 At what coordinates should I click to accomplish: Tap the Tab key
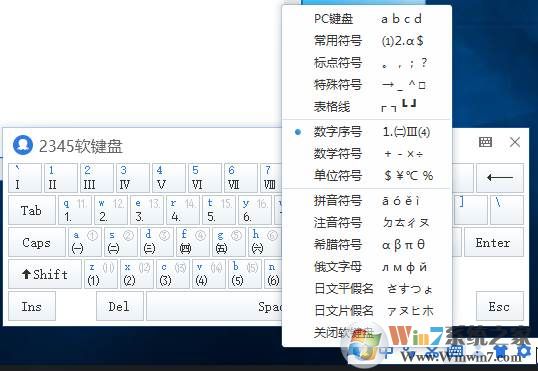pos(32,210)
